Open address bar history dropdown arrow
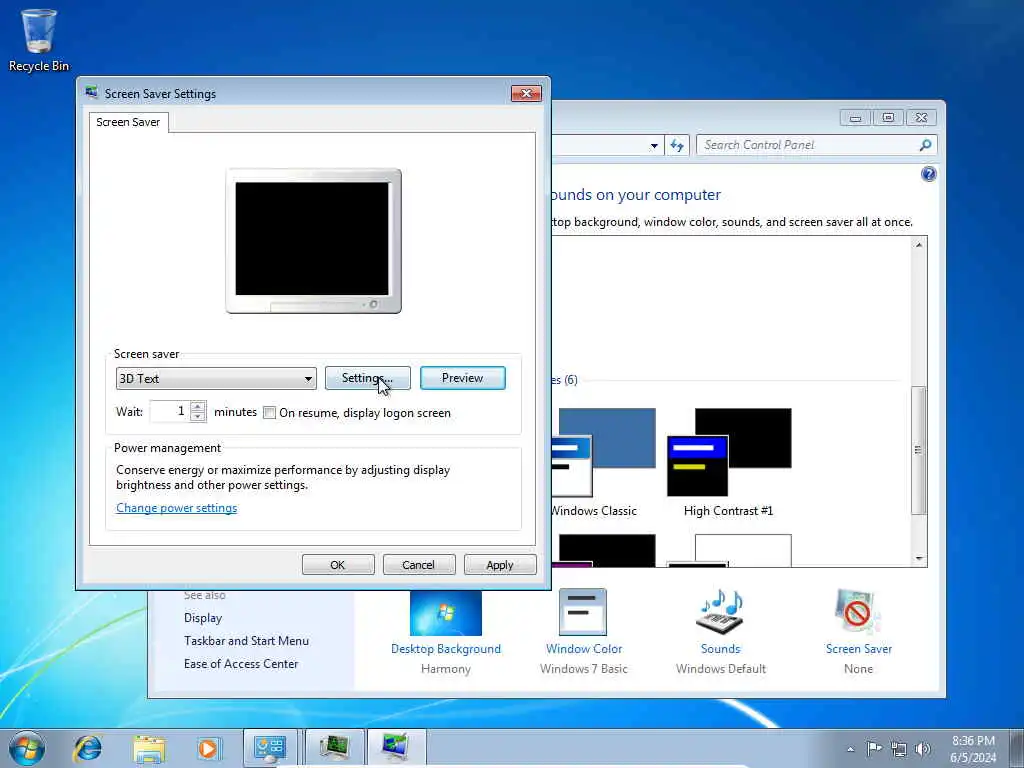1024x768 pixels. (654, 146)
